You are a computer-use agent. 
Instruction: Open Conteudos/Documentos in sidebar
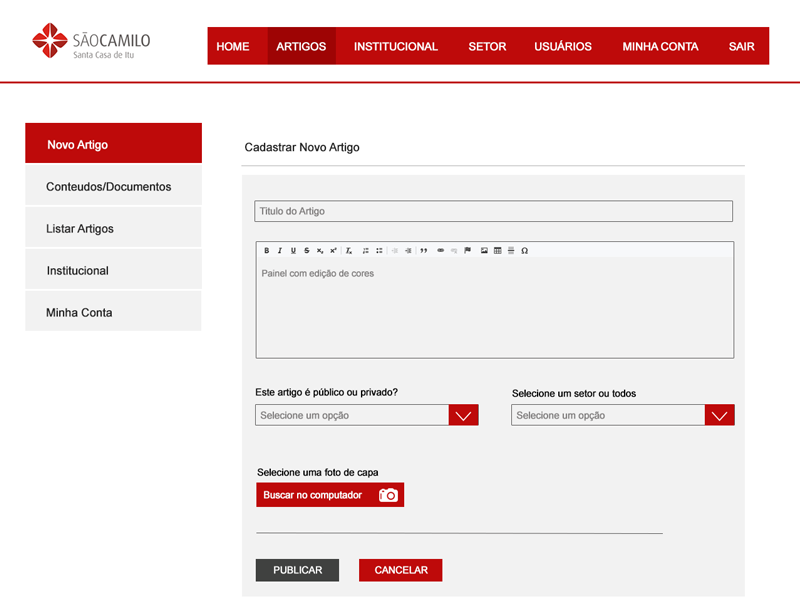click(108, 187)
